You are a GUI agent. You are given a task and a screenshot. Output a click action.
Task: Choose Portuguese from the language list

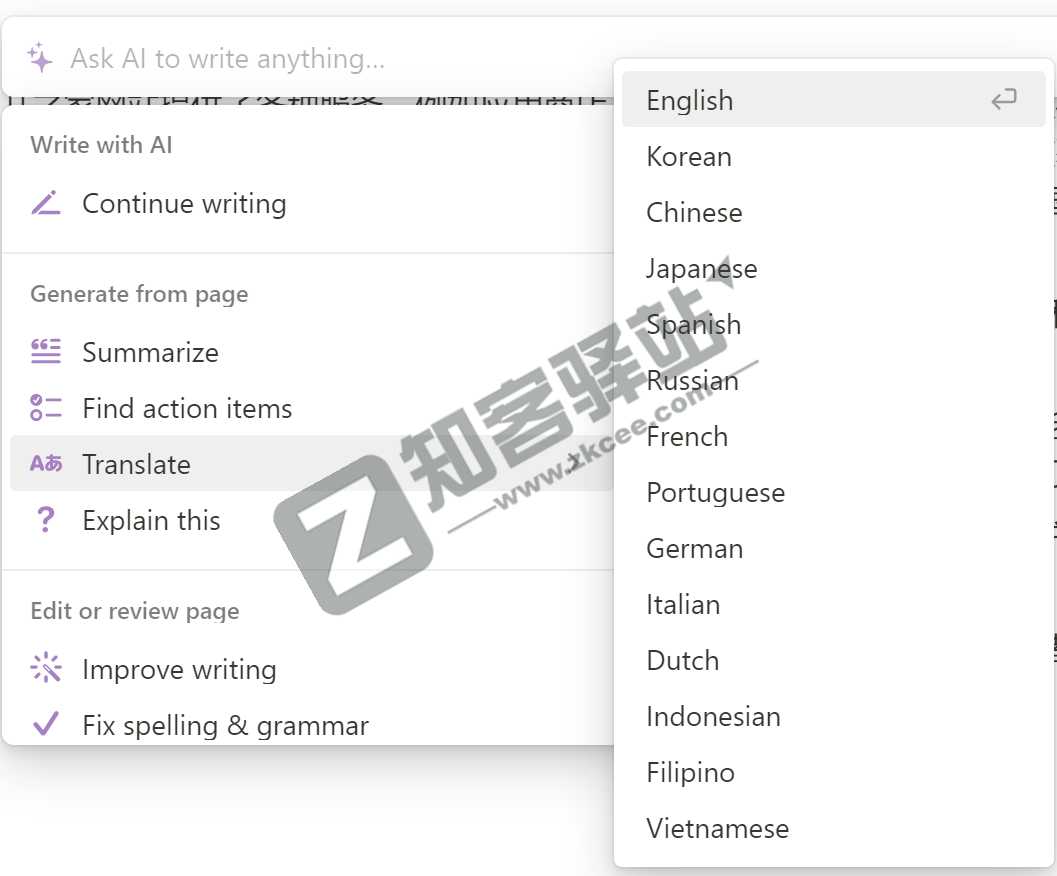pyautogui.click(x=715, y=493)
